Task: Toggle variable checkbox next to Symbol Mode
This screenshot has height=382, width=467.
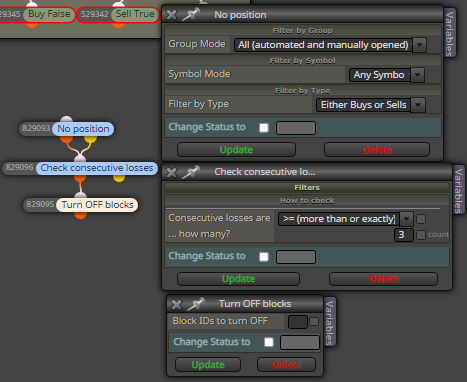Action: click(x=432, y=75)
